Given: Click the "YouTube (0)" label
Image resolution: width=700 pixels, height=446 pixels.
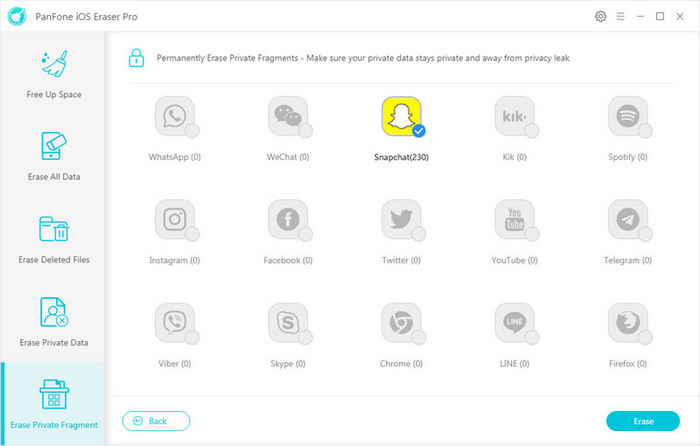Looking at the screenshot, I should [x=515, y=260].
